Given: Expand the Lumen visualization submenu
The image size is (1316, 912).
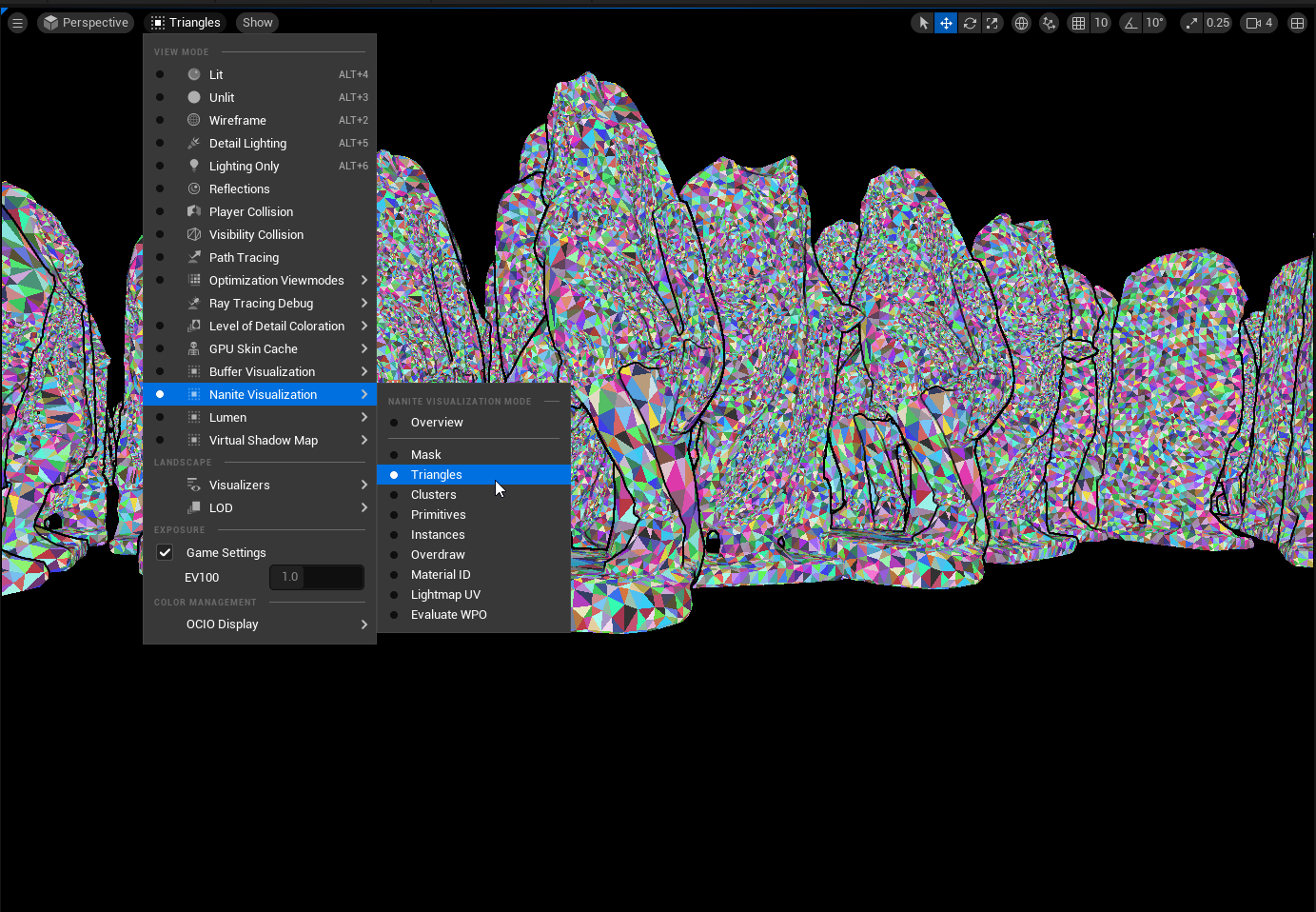Looking at the screenshot, I should point(227,417).
